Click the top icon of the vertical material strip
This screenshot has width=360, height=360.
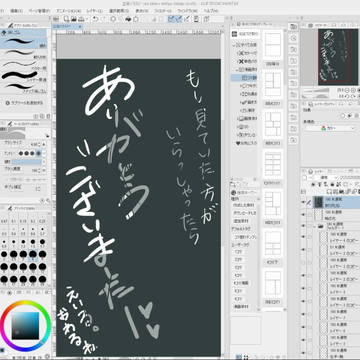point(293,27)
